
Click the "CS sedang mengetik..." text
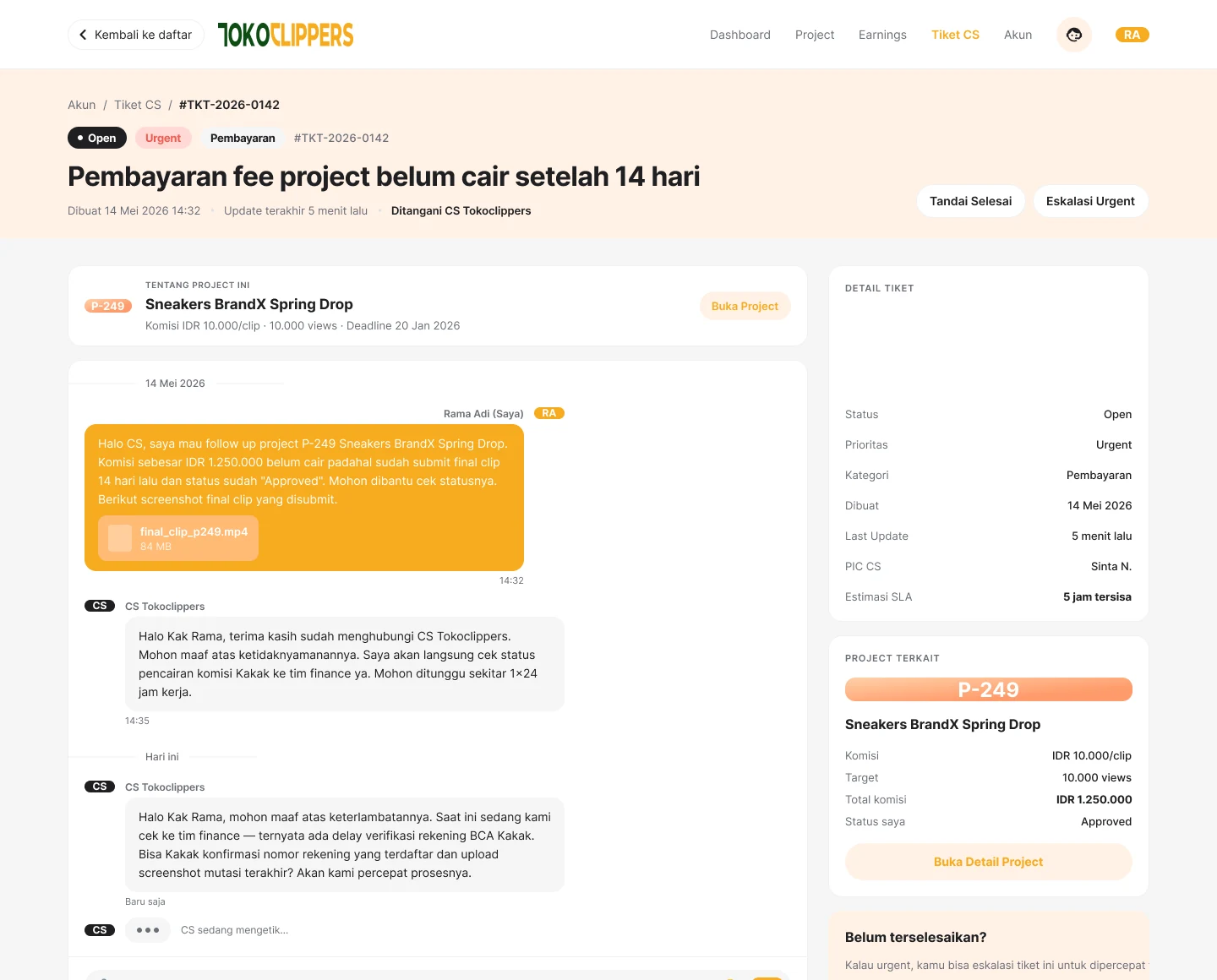[x=235, y=930]
